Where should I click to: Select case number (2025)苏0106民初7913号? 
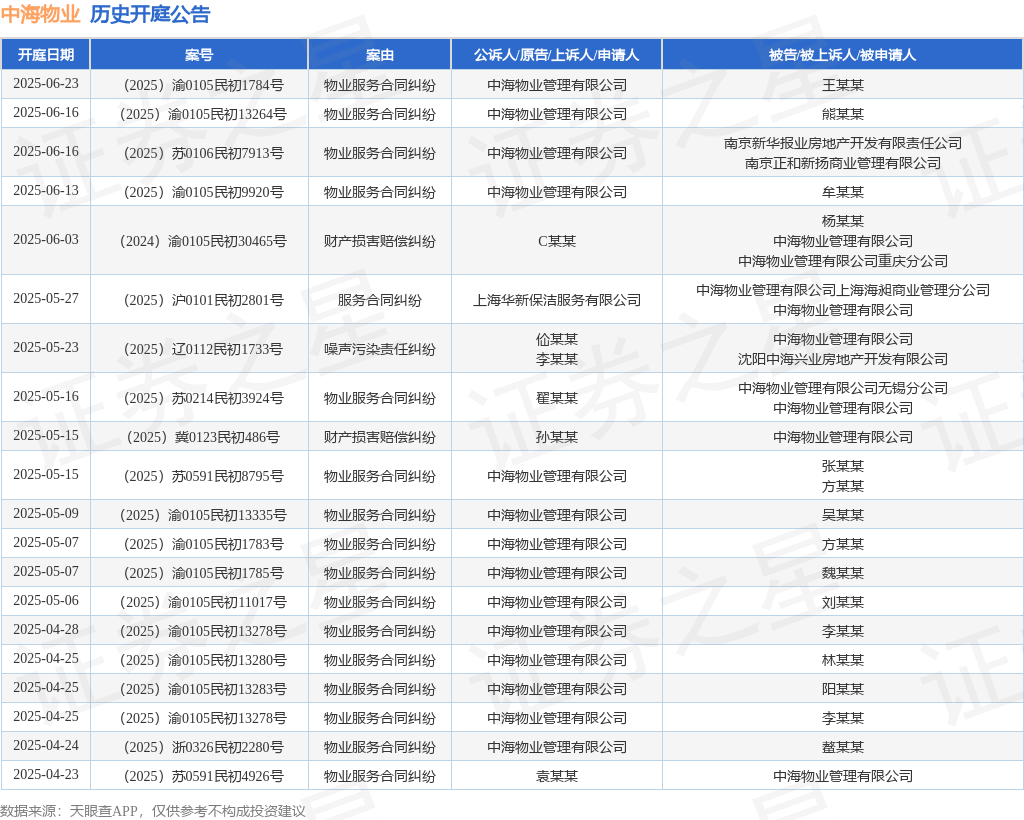pyautogui.click(x=203, y=153)
